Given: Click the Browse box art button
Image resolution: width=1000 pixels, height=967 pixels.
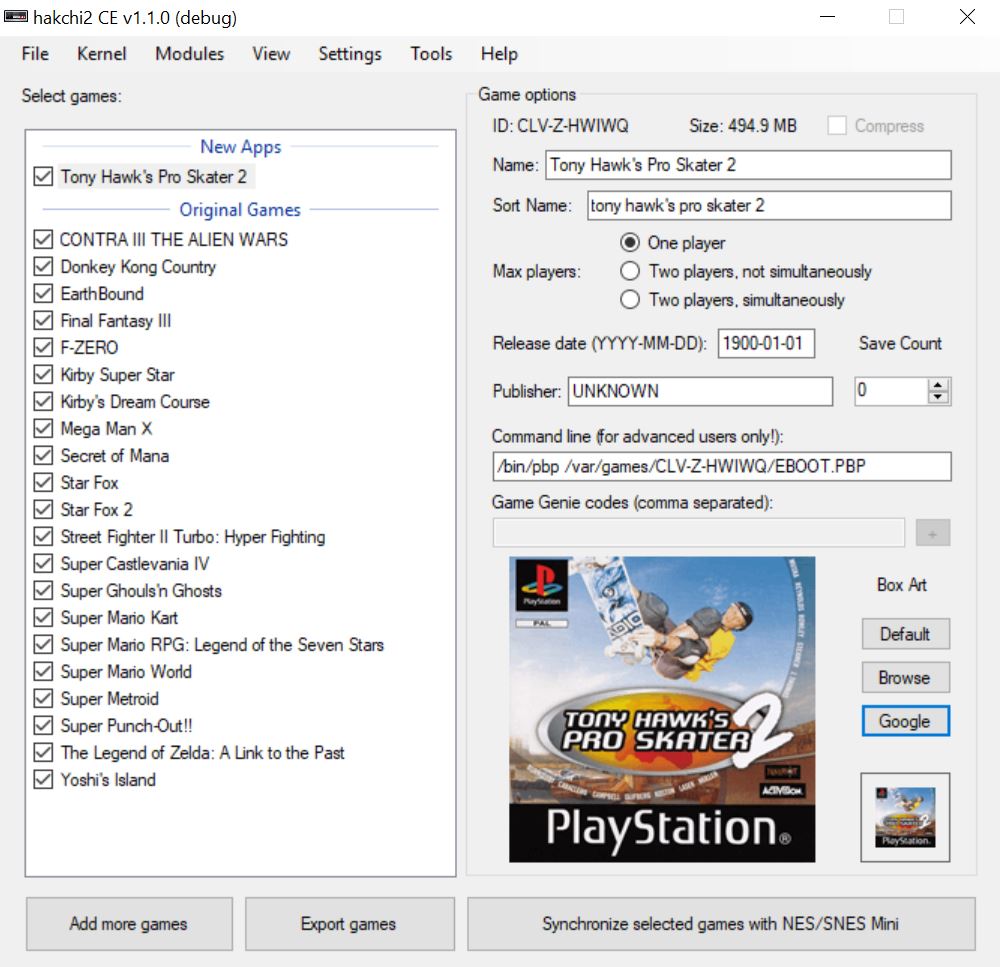Looking at the screenshot, I should tap(906, 677).
